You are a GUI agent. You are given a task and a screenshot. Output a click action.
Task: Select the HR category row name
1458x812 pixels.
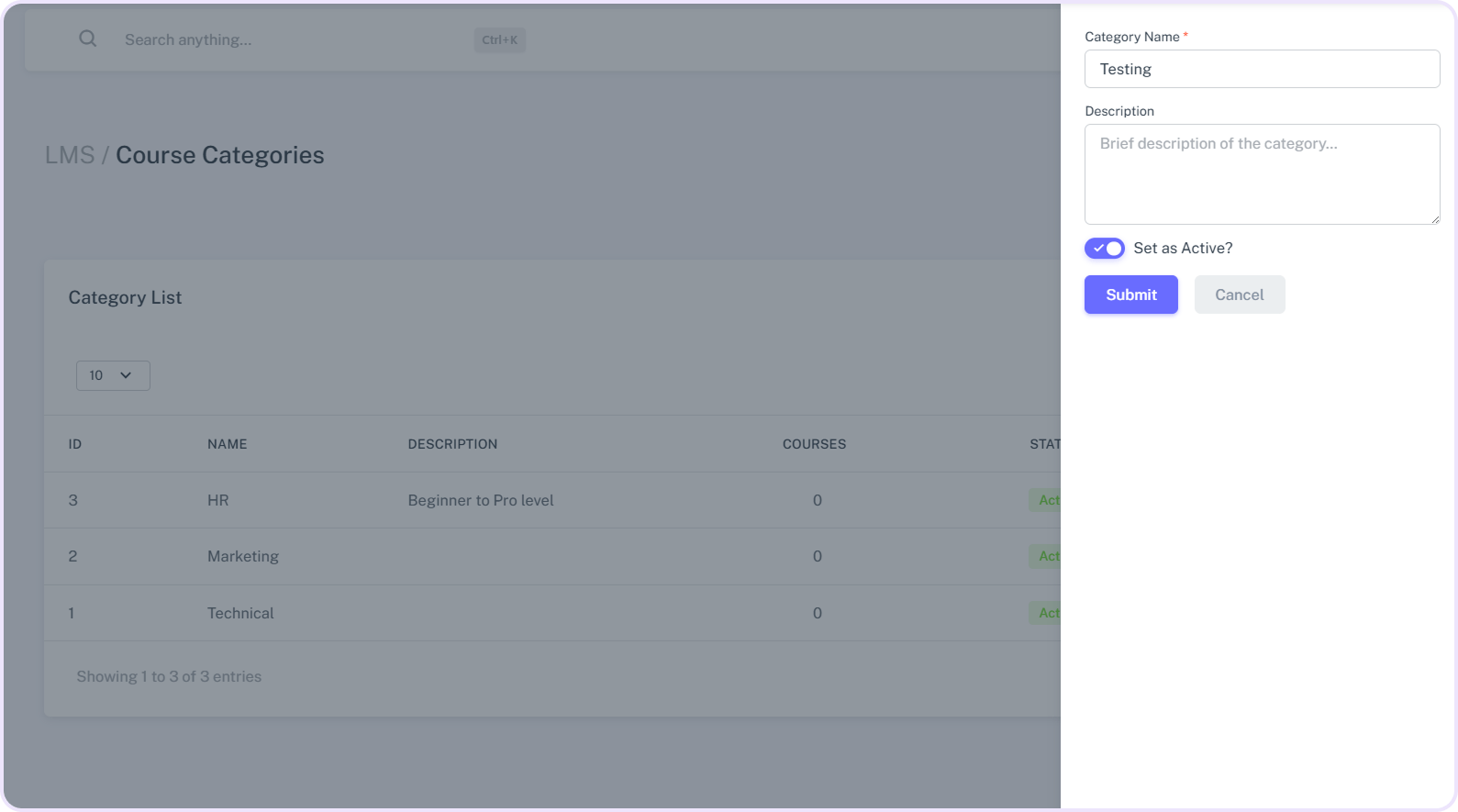tap(217, 500)
